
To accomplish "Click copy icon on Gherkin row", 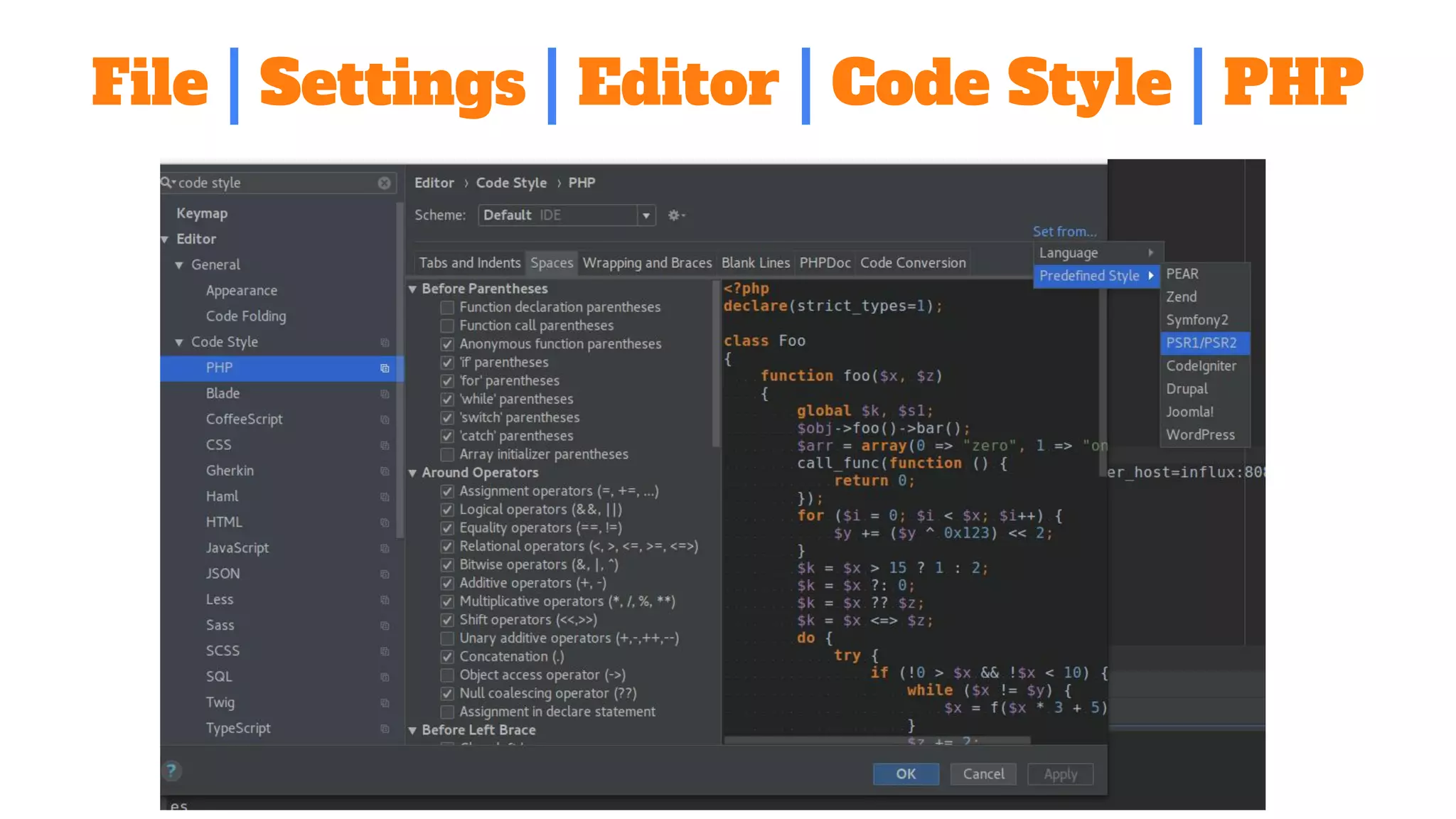I will (x=385, y=471).
